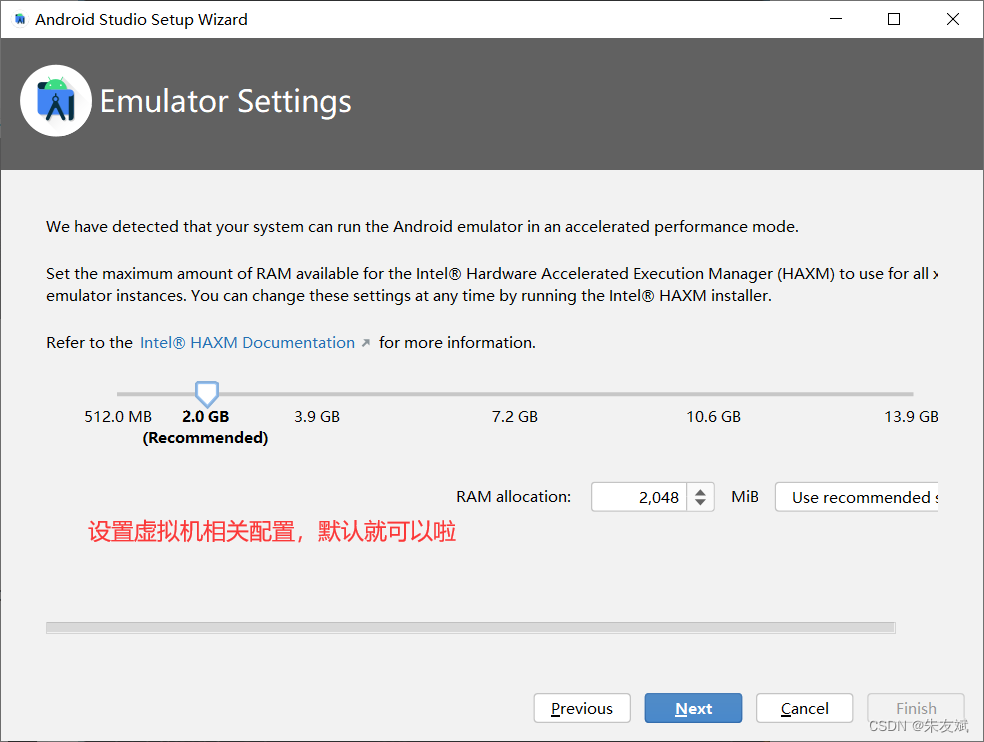
Task: Decrease RAM allocation with down arrow
Action: (700, 503)
